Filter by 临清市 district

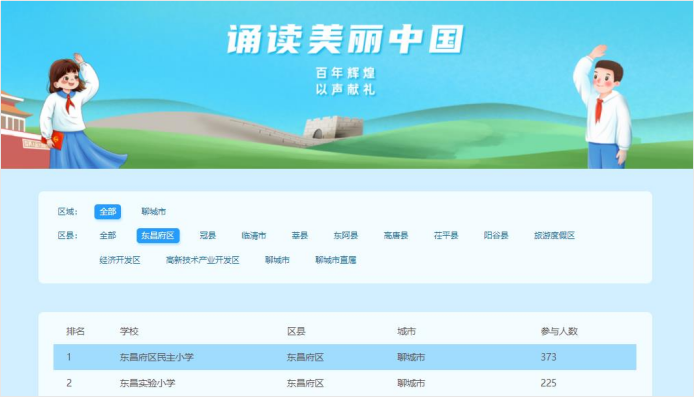coord(254,235)
